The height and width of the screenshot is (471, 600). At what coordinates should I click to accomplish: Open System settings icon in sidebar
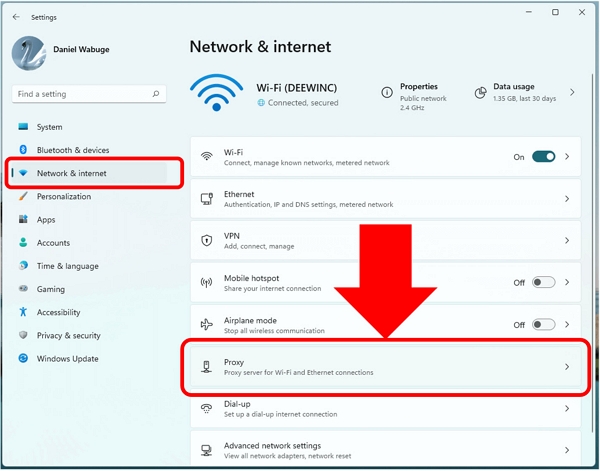coord(23,127)
